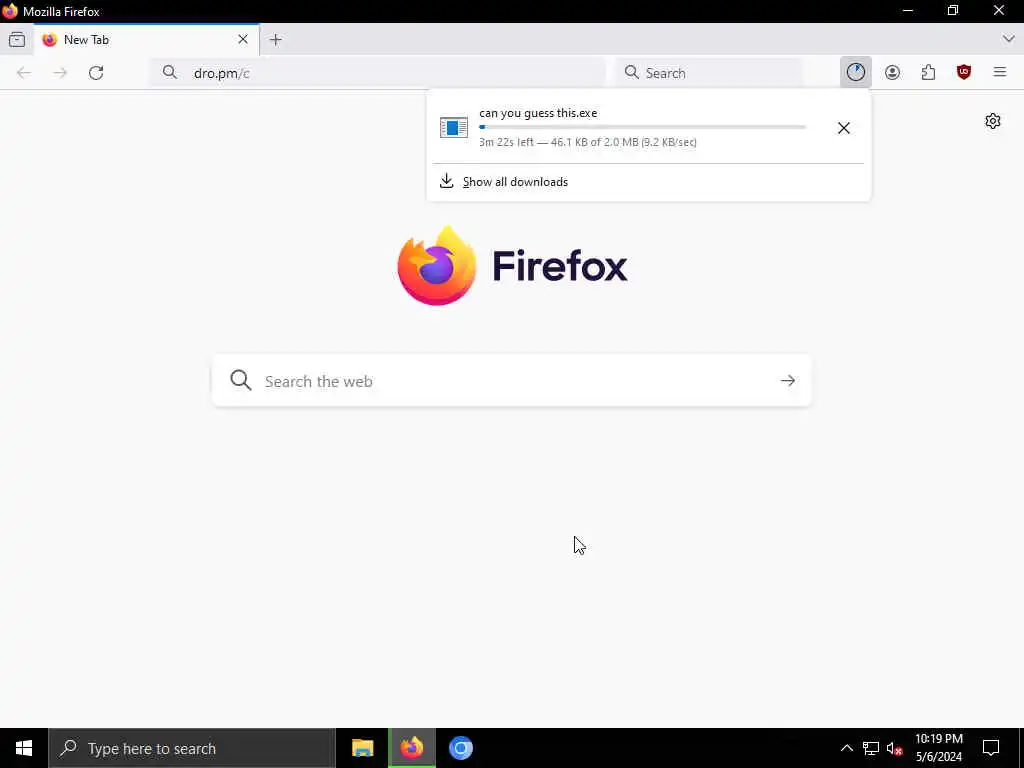This screenshot has width=1024, height=768.
Task: Click the Type here to search taskbar box
Action: click(x=192, y=748)
